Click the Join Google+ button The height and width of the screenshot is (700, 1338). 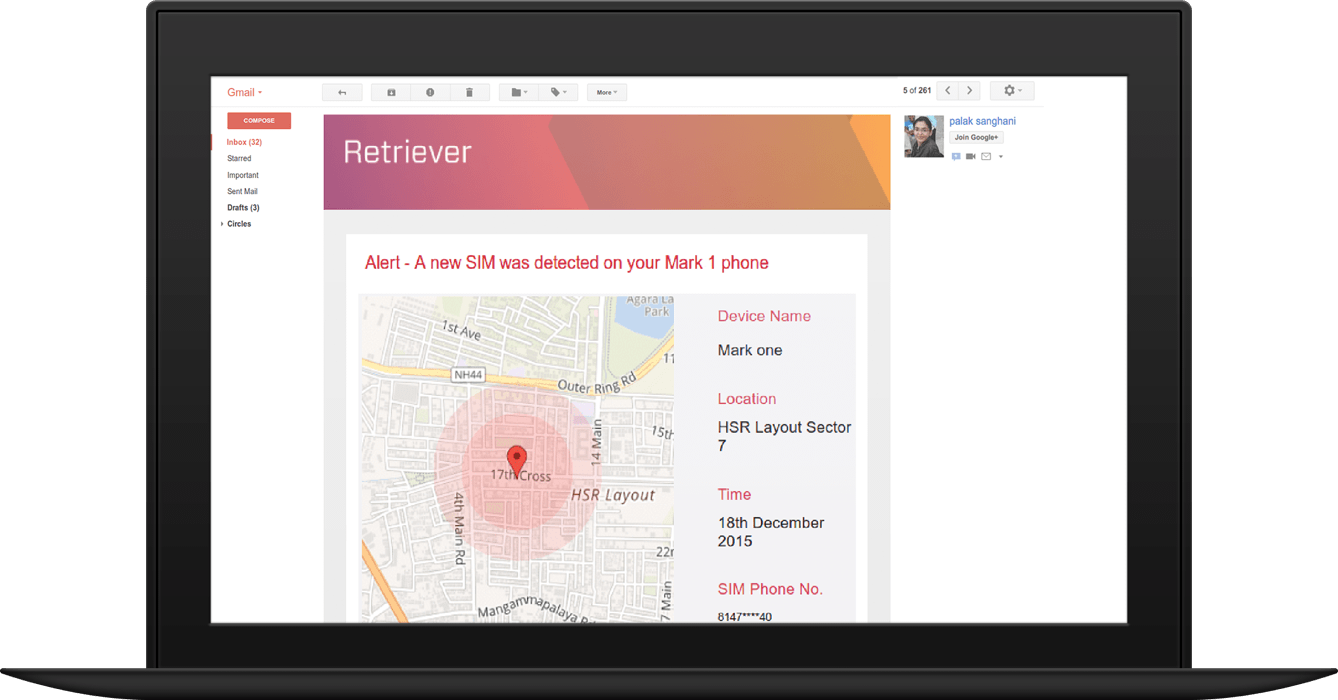[976, 137]
